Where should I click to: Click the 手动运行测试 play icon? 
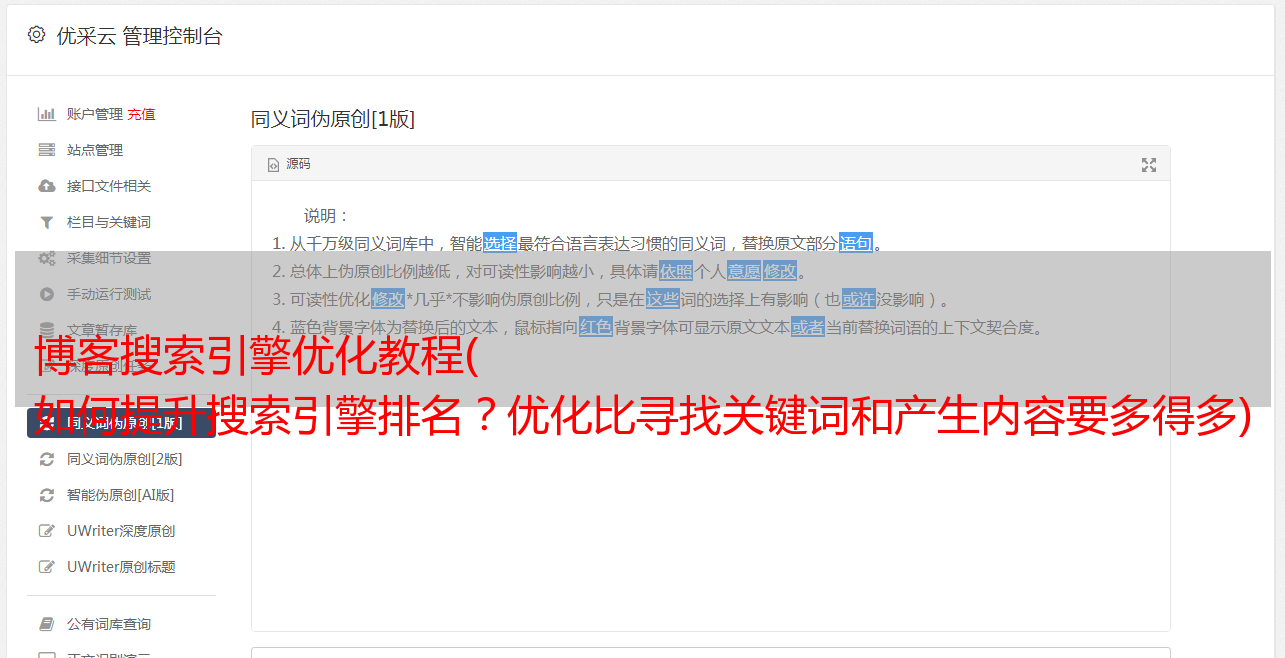tap(46, 294)
